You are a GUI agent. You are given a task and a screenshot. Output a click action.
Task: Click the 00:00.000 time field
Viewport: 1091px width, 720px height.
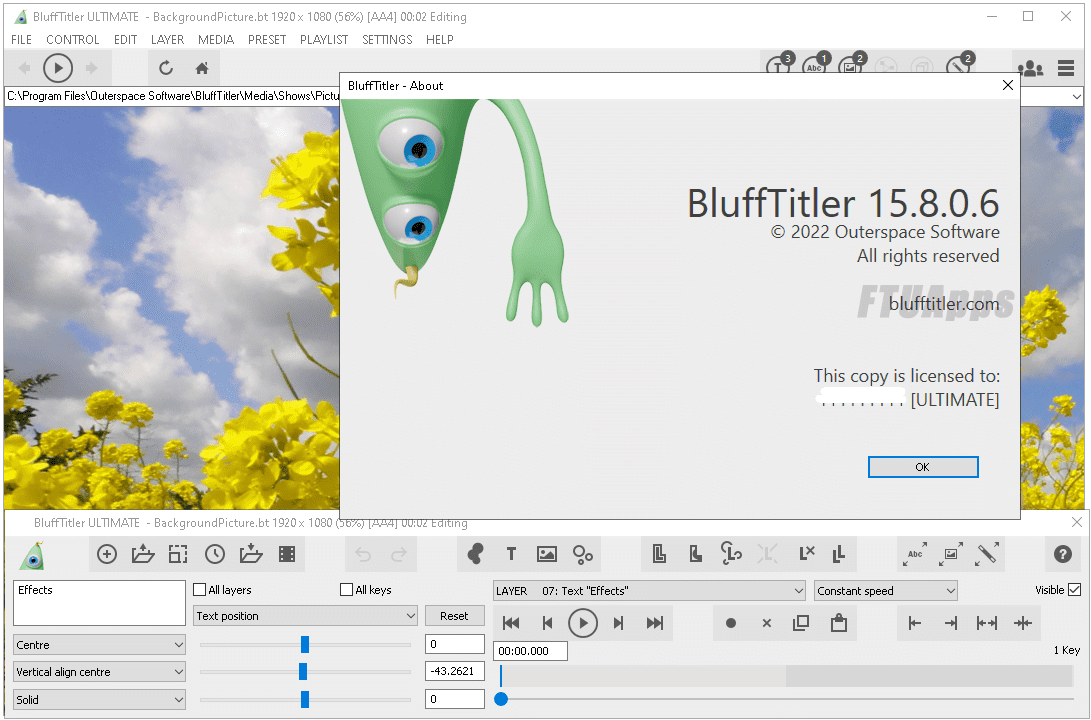[530, 651]
